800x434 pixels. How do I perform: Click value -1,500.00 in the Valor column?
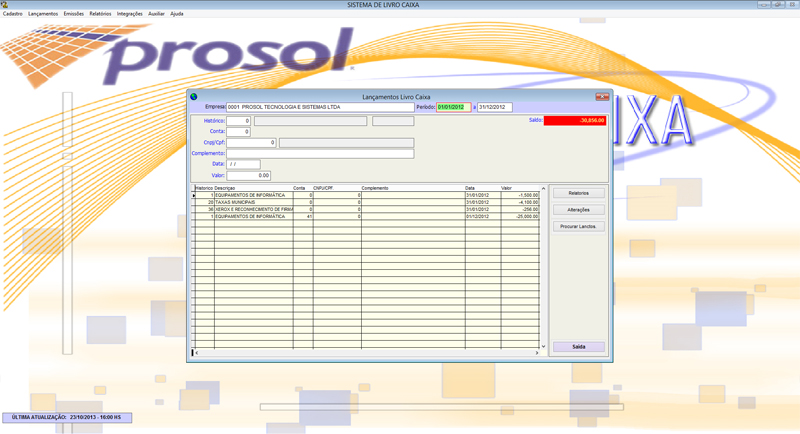pyautogui.click(x=528, y=195)
